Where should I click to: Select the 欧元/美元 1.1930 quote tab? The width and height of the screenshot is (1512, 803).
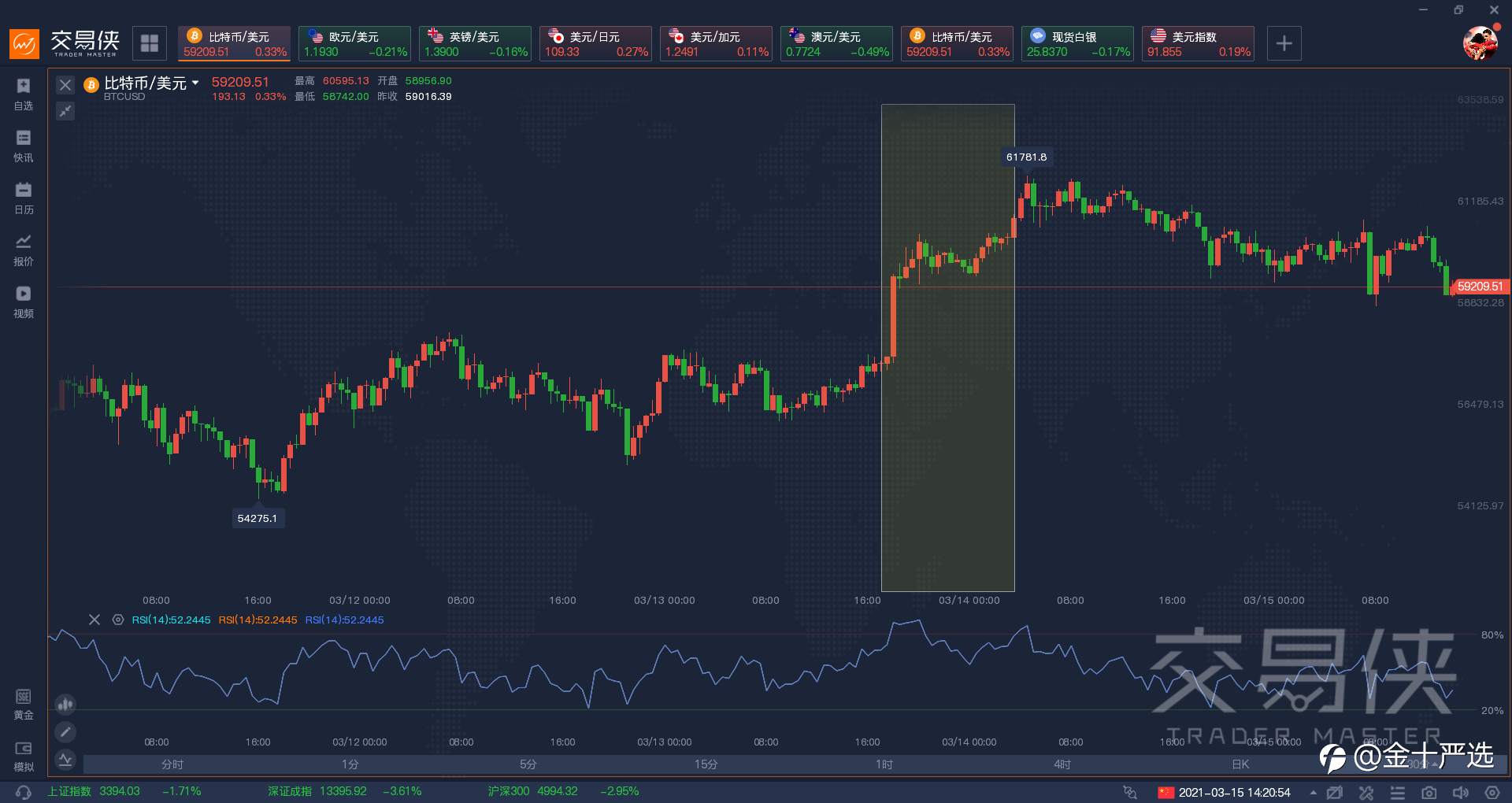pos(354,43)
